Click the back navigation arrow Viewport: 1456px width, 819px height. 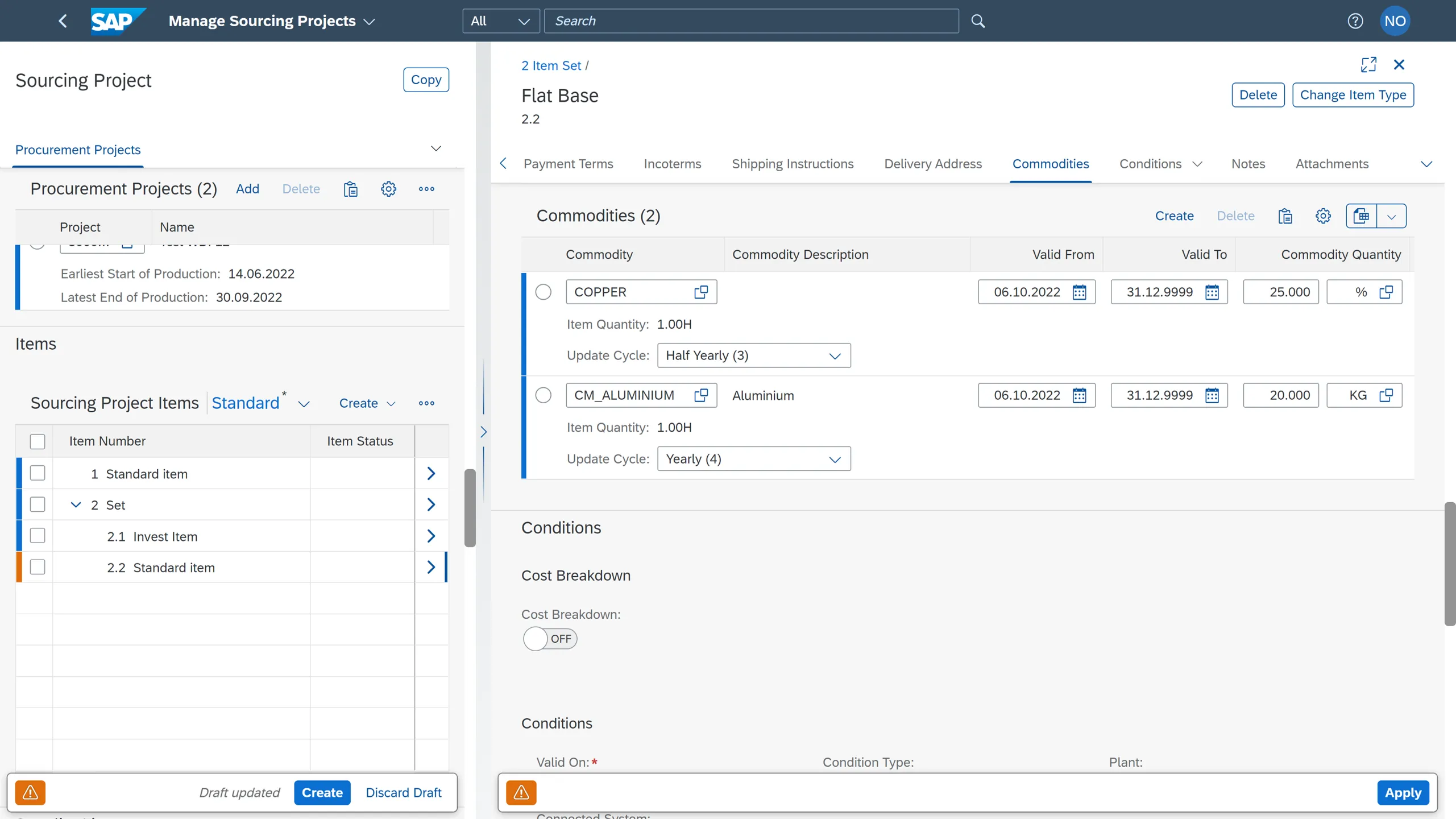coord(63,20)
